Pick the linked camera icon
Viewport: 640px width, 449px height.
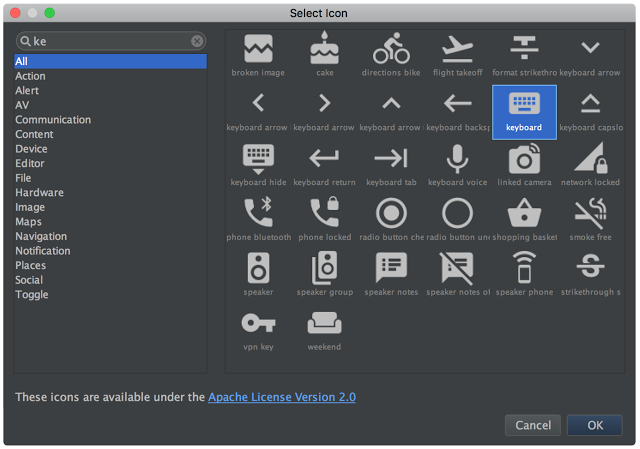point(524,158)
